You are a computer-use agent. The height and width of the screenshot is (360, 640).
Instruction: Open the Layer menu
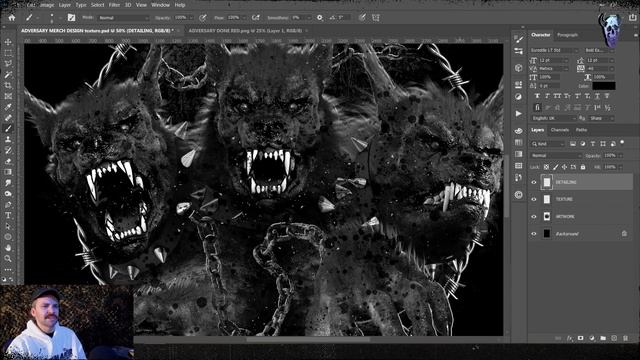pyautogui.click(x=65, y=5)
